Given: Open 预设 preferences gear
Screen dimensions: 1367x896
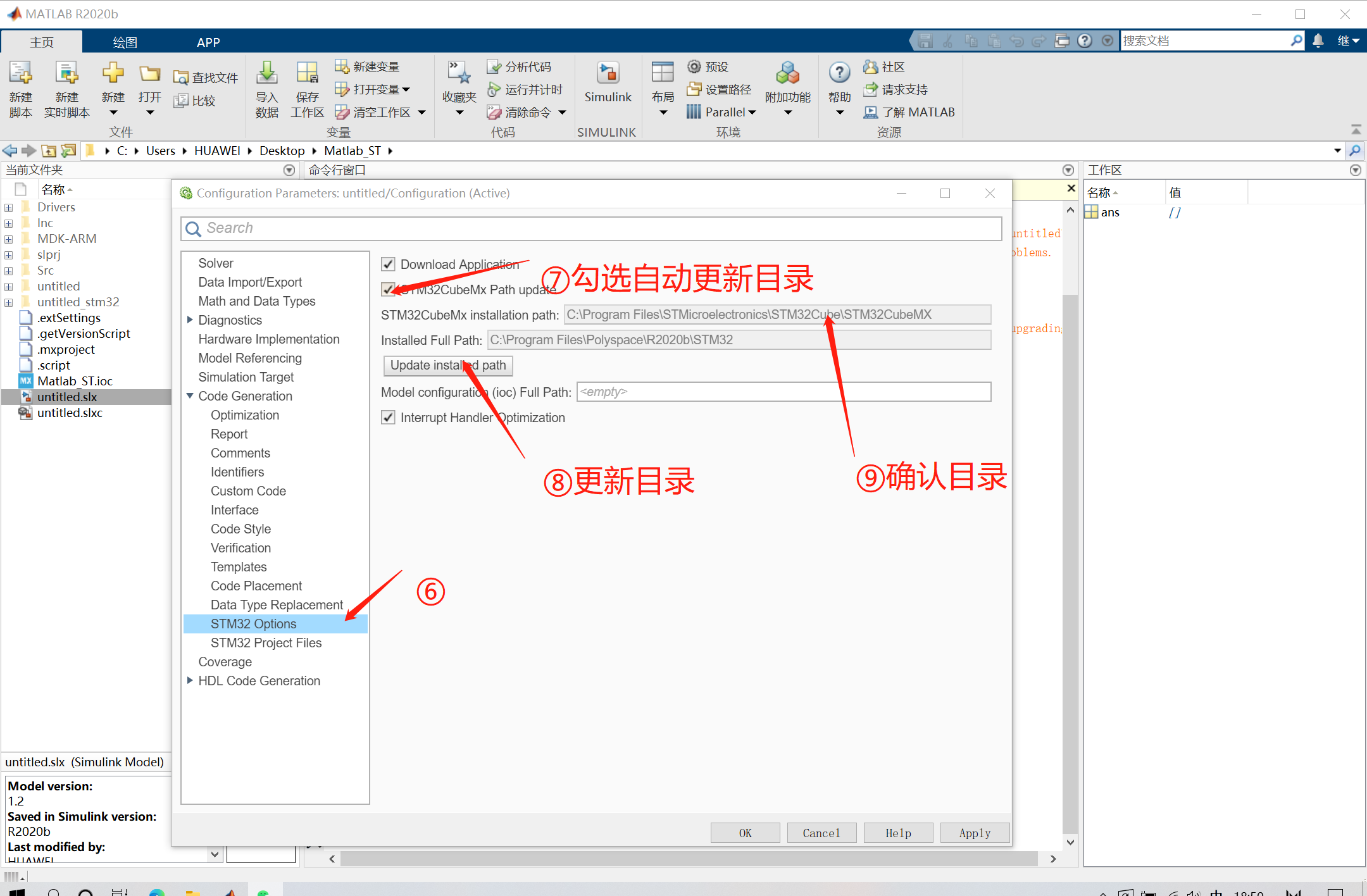Looking at the screenshot, I should coord(694,66).
